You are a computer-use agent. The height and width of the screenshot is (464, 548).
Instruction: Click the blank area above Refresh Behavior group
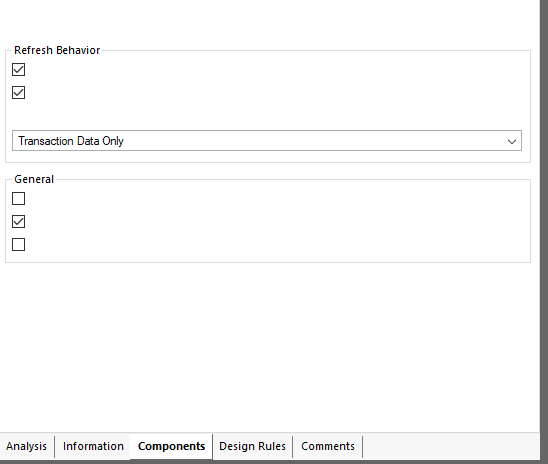[269, 21]
